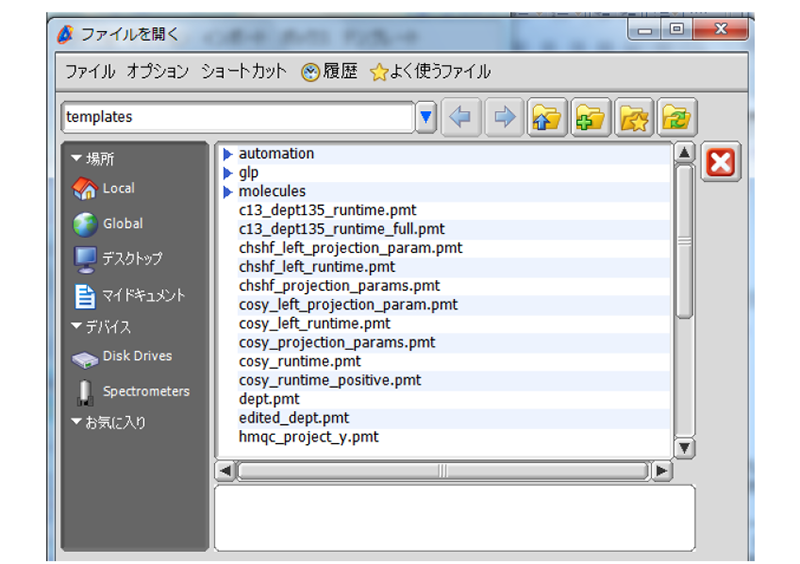
Task: Click the back navigation arrow icon
Action: pos(460,117)
